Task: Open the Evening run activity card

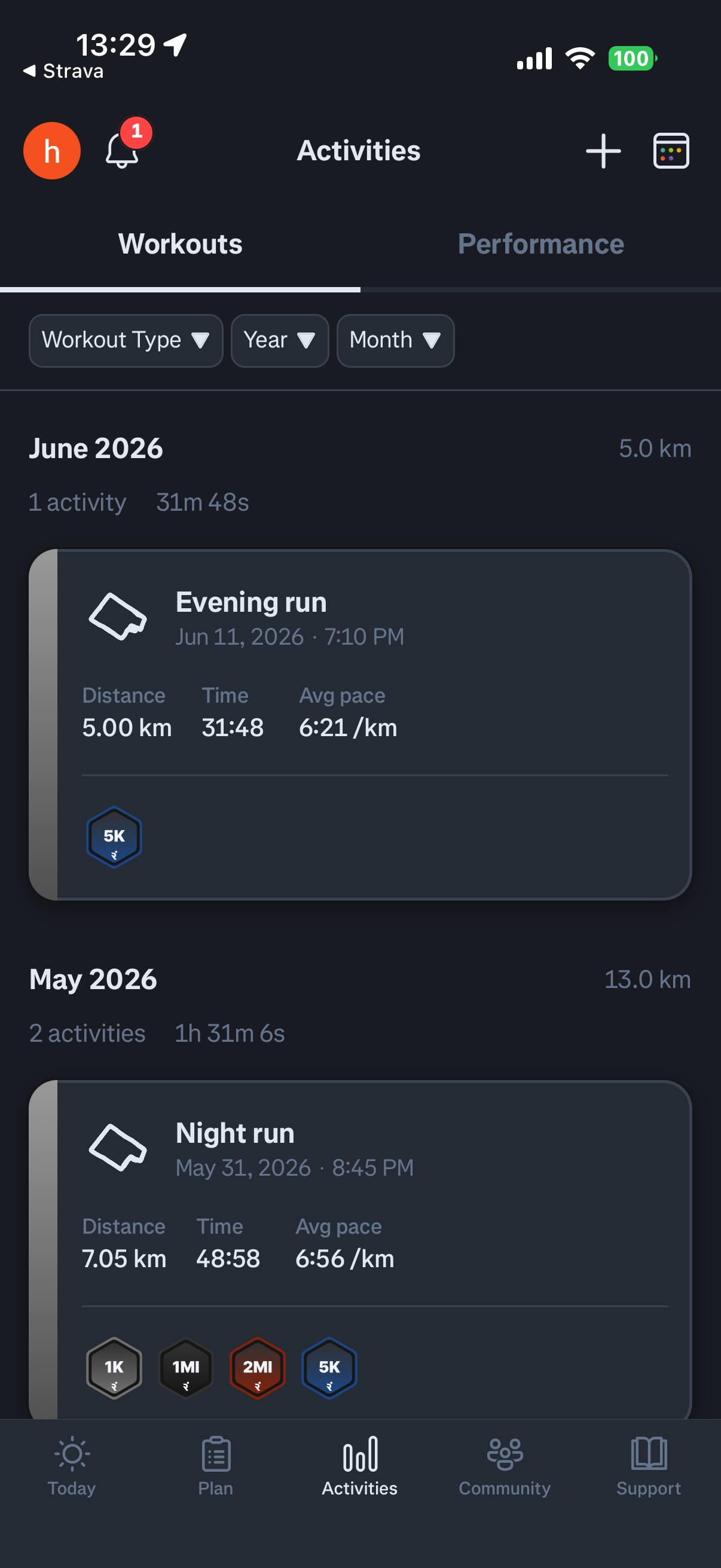Action: click(360, 724)
